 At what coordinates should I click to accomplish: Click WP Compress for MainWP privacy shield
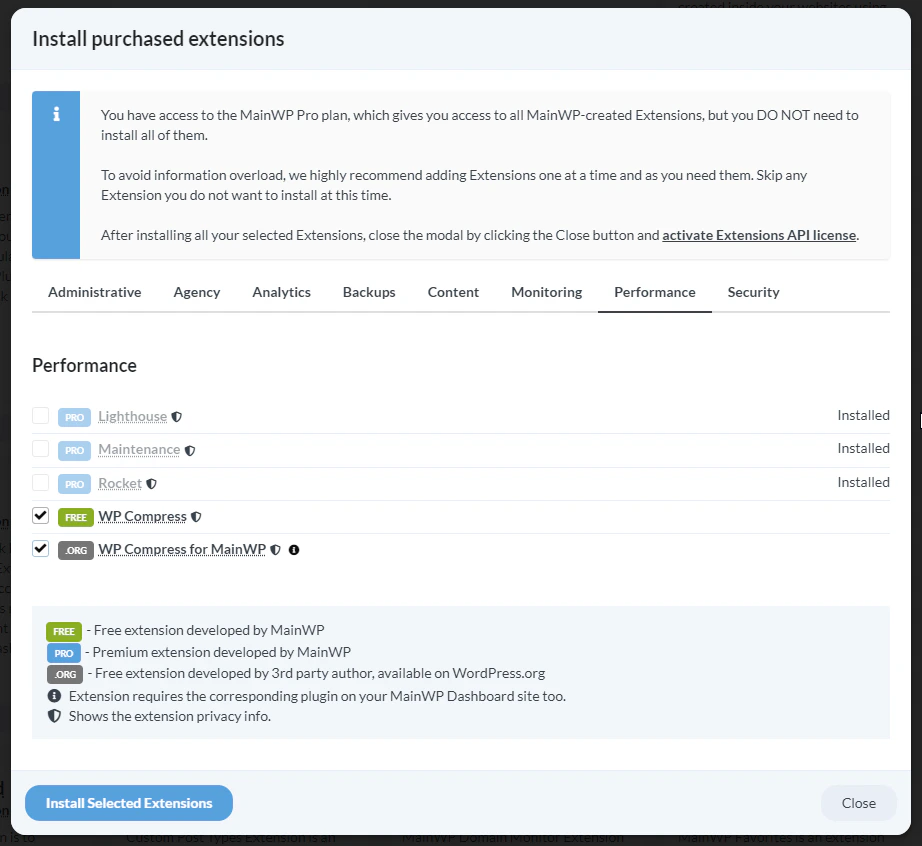tap(275, 550)
